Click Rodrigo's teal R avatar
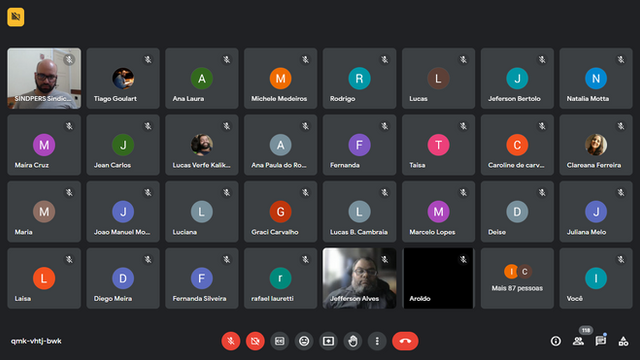This screenshot has height=360, width=640. (x=359, y=78)
